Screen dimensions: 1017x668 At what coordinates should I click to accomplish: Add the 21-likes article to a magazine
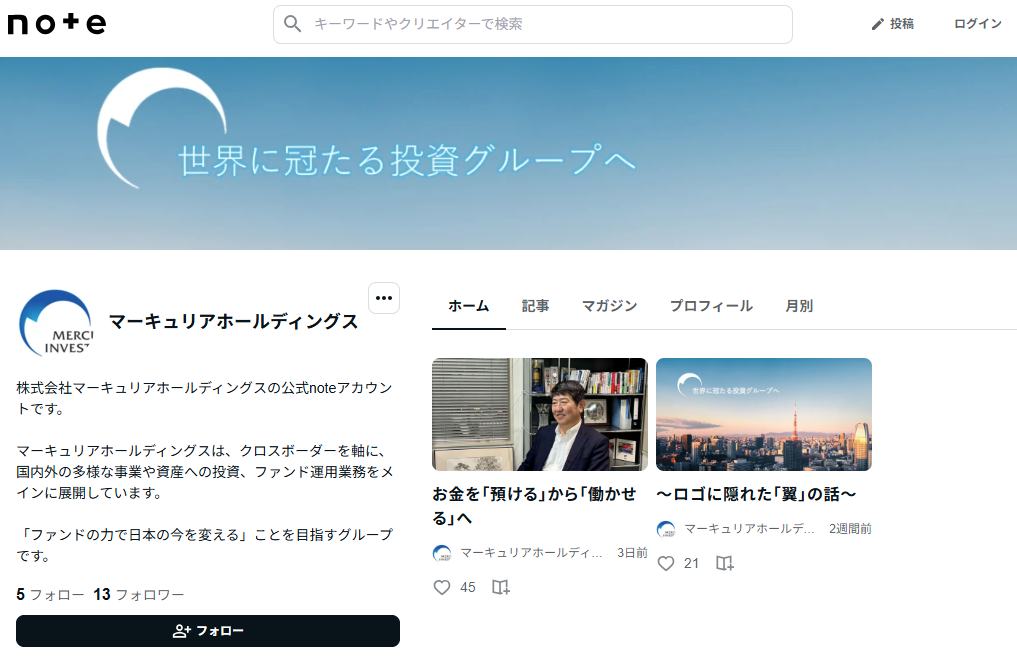pos(724,564)
